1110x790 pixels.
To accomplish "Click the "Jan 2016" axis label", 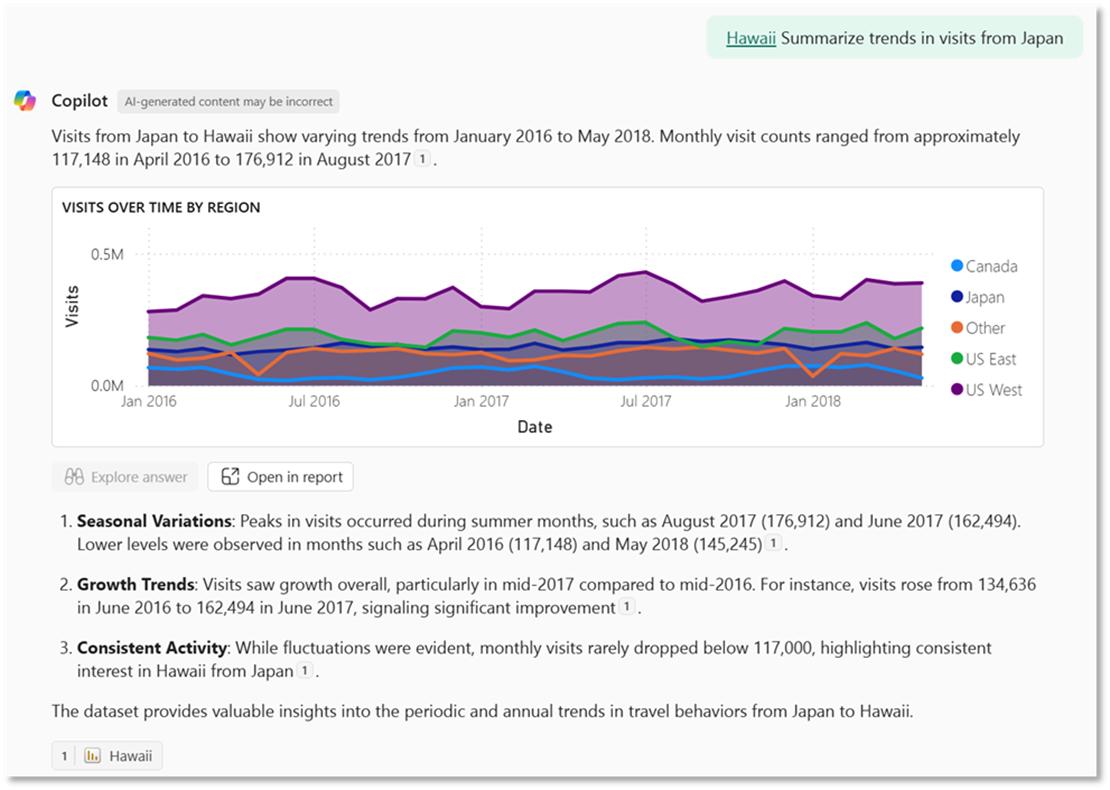I will point(149,401).
